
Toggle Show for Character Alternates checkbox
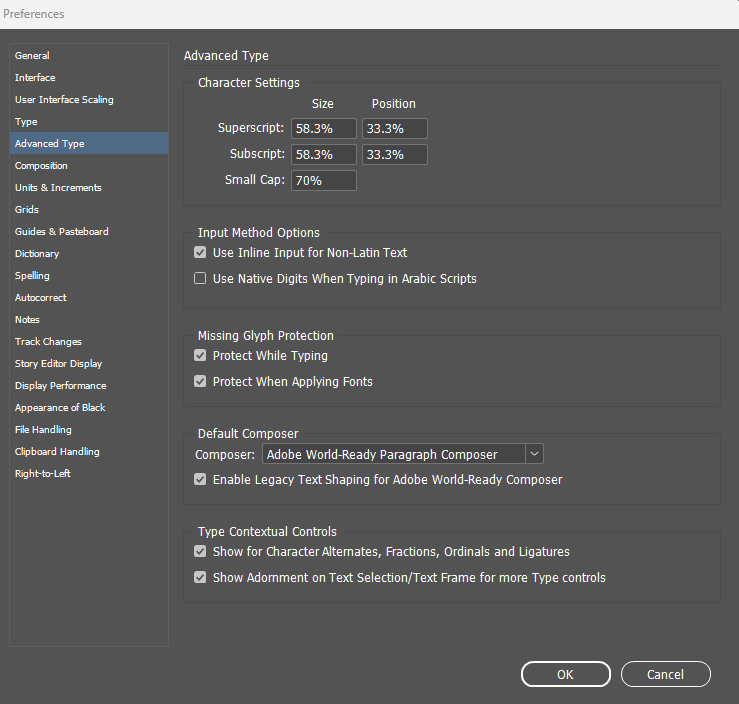pyautogui.click(x=200, y=552)
